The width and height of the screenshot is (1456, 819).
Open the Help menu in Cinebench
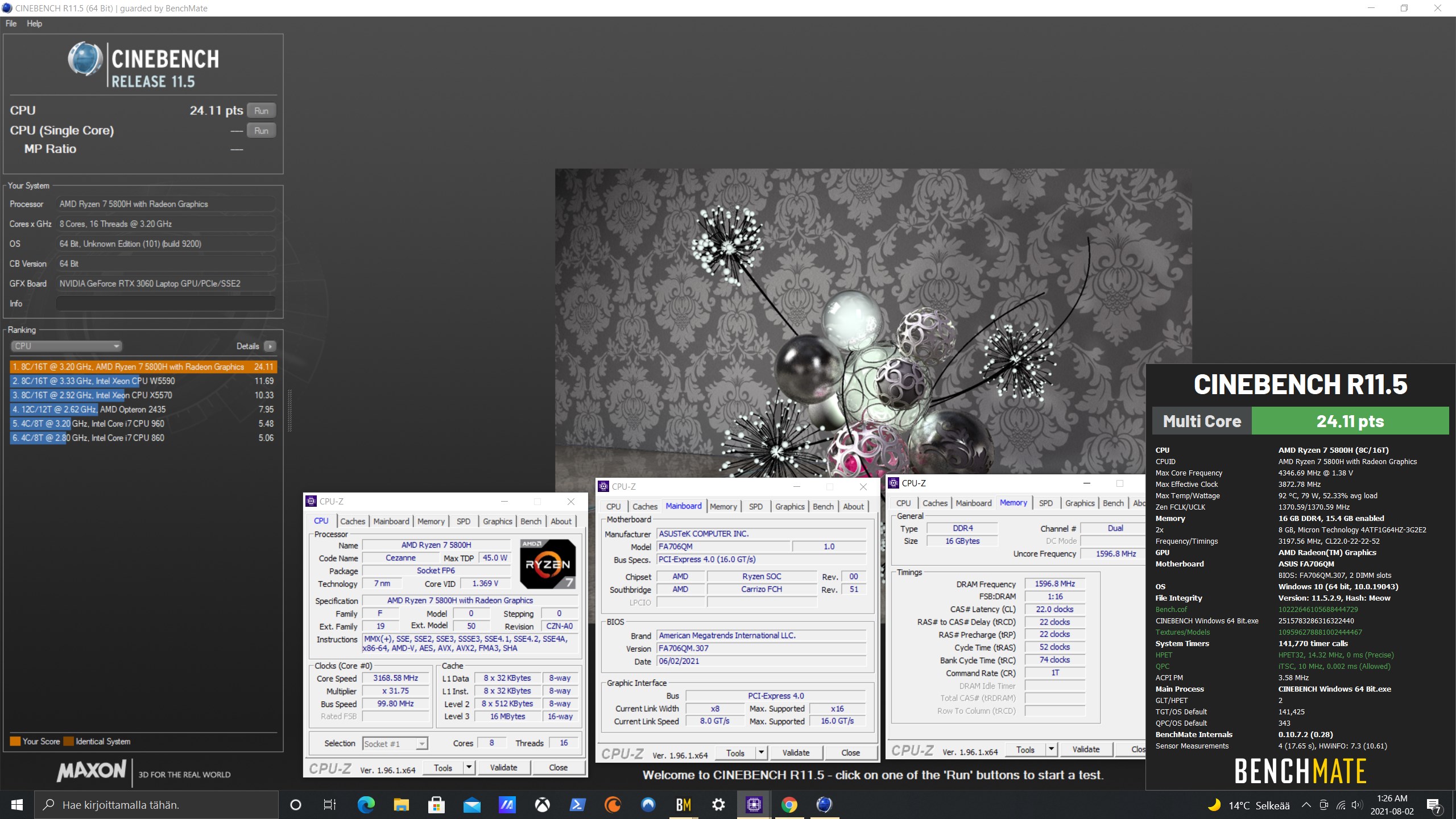(x=34, y=23)
